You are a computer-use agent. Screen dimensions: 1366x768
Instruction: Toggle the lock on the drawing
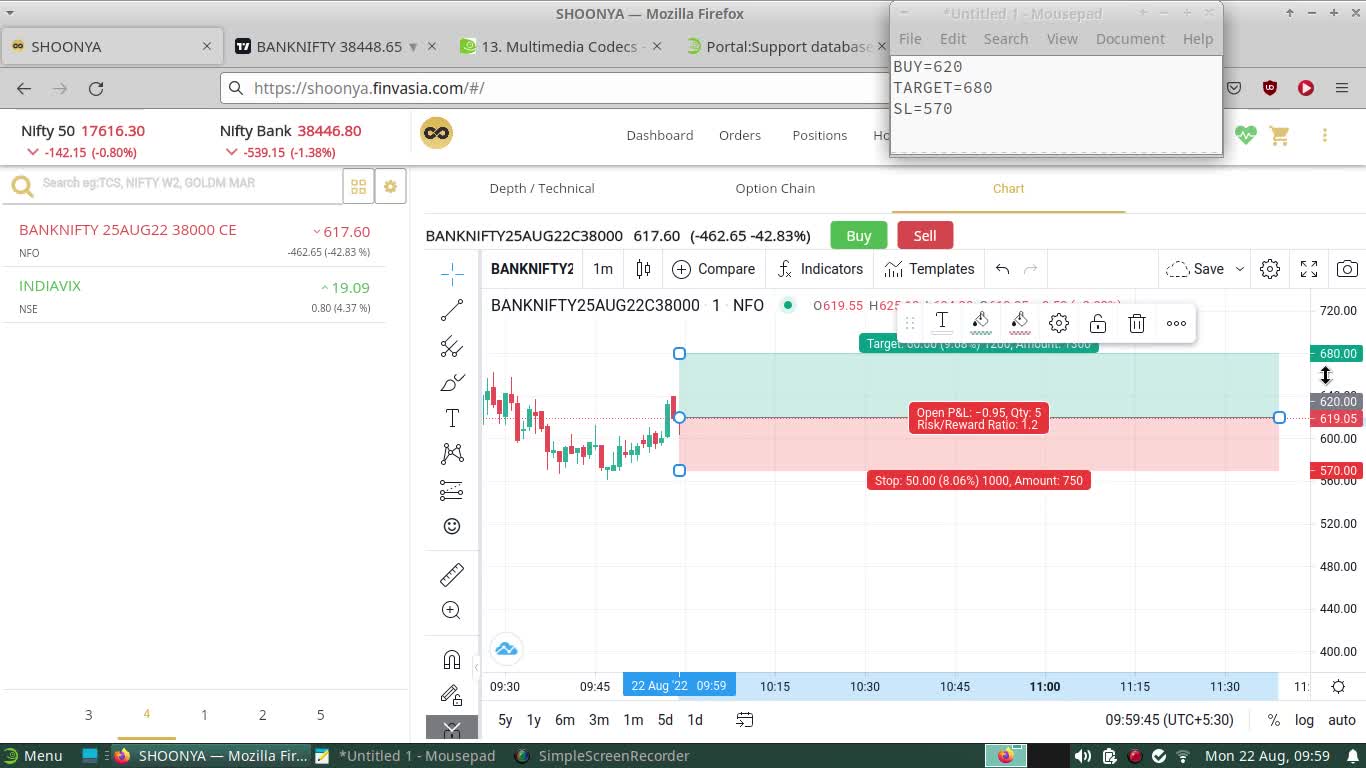(x=1098, y=323)
